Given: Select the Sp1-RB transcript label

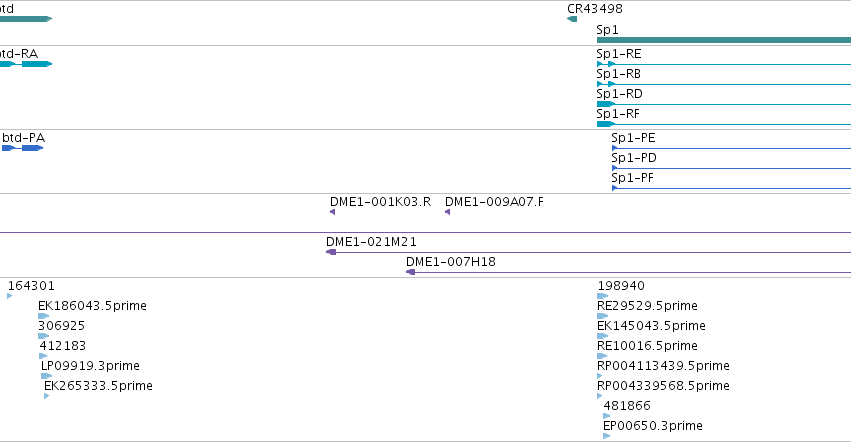Looking at the screenshot, I should point(619,74).
